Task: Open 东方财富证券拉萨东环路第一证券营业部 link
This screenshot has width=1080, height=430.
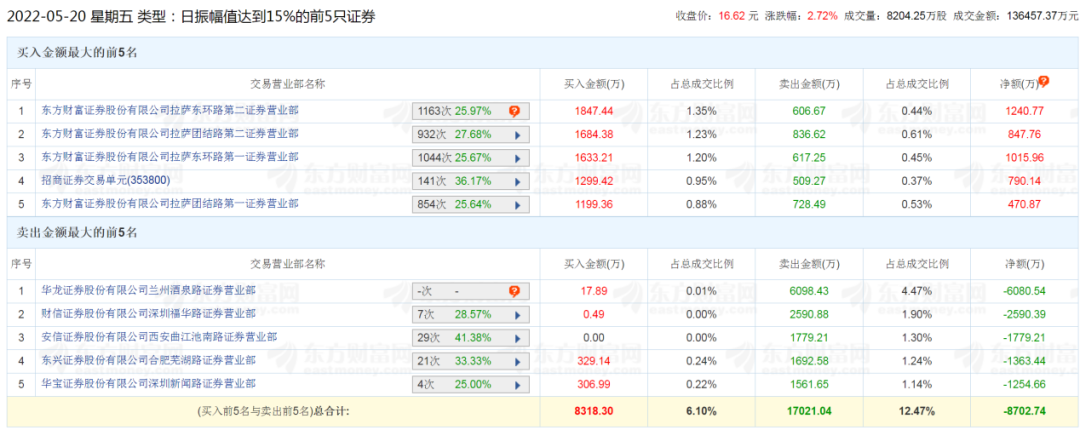Action: [170, 156]
